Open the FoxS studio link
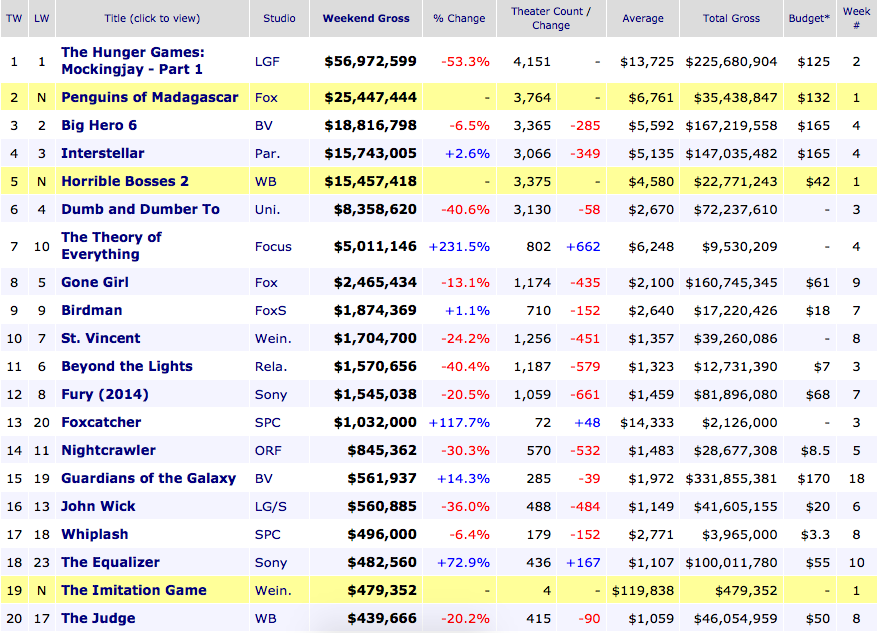 click(270, 310)
